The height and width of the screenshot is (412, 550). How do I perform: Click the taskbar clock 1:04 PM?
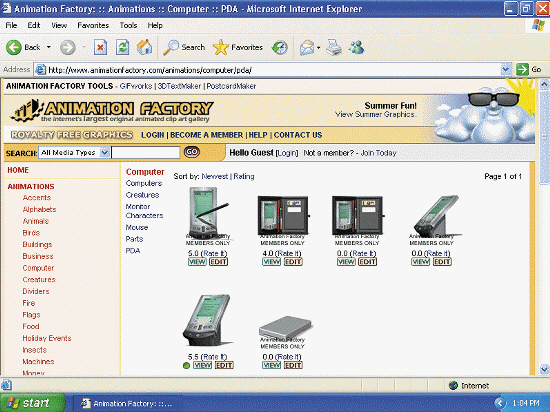526,403
